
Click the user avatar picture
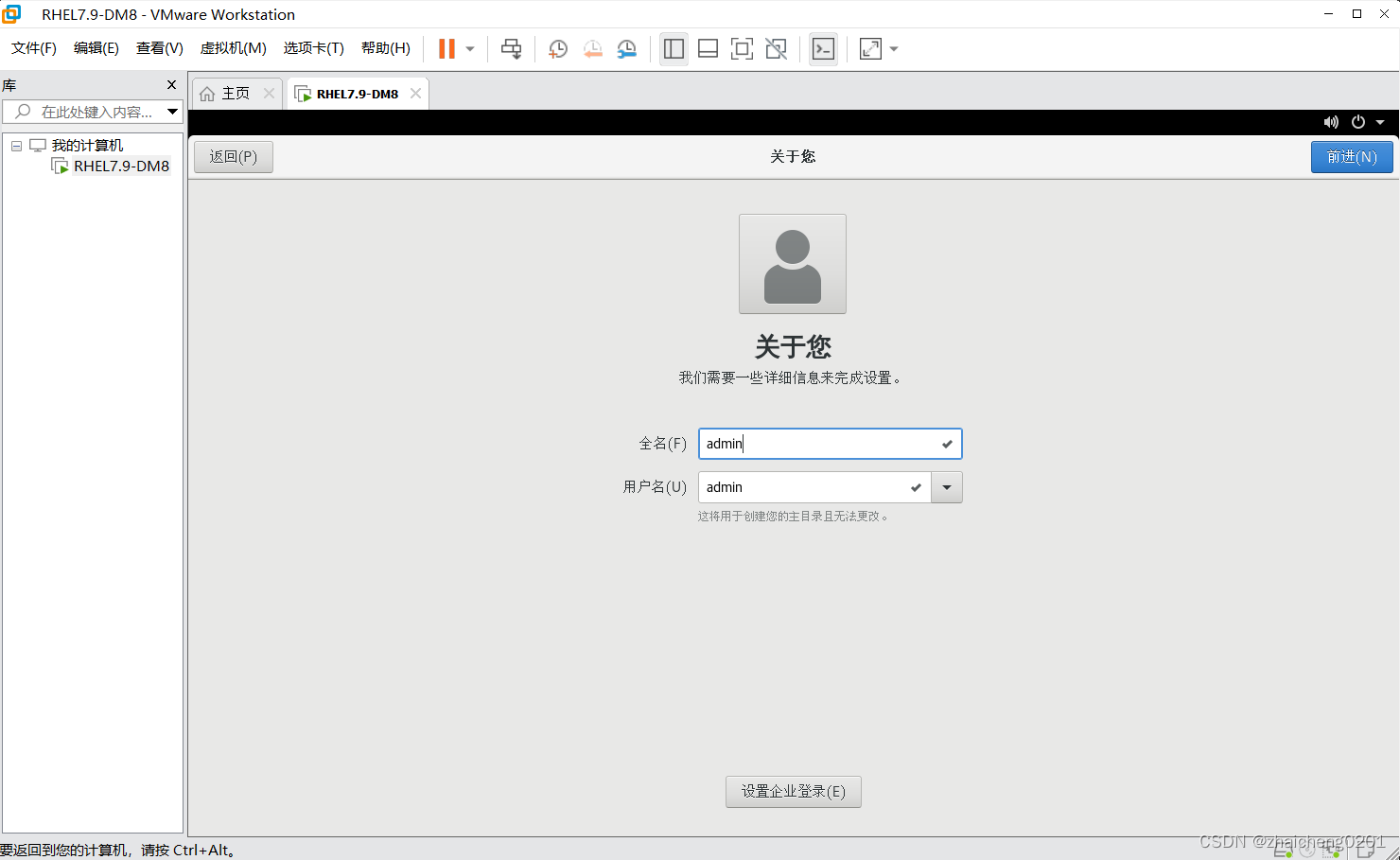click(x=793, y=264)
